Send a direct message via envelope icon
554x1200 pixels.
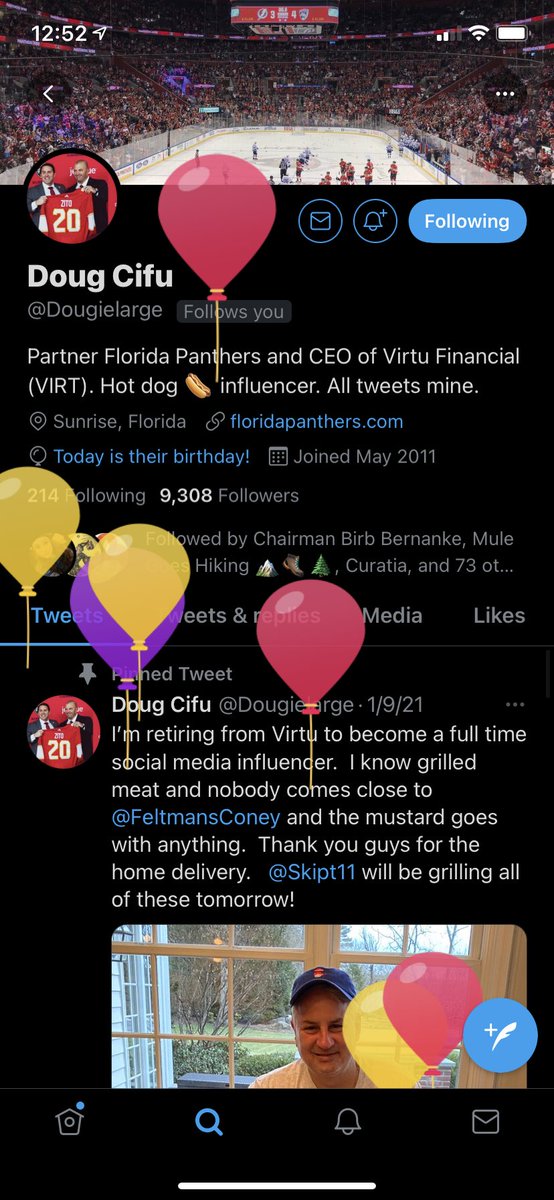click(320, 221)
